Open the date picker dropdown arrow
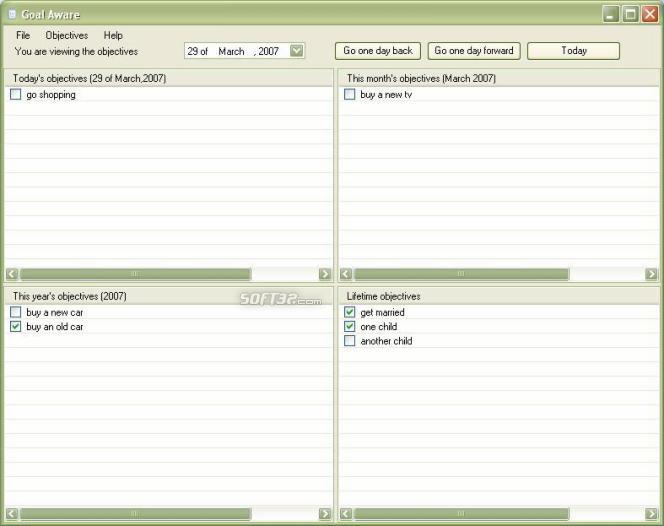This screenshot has width=664, height=526. 296,51
